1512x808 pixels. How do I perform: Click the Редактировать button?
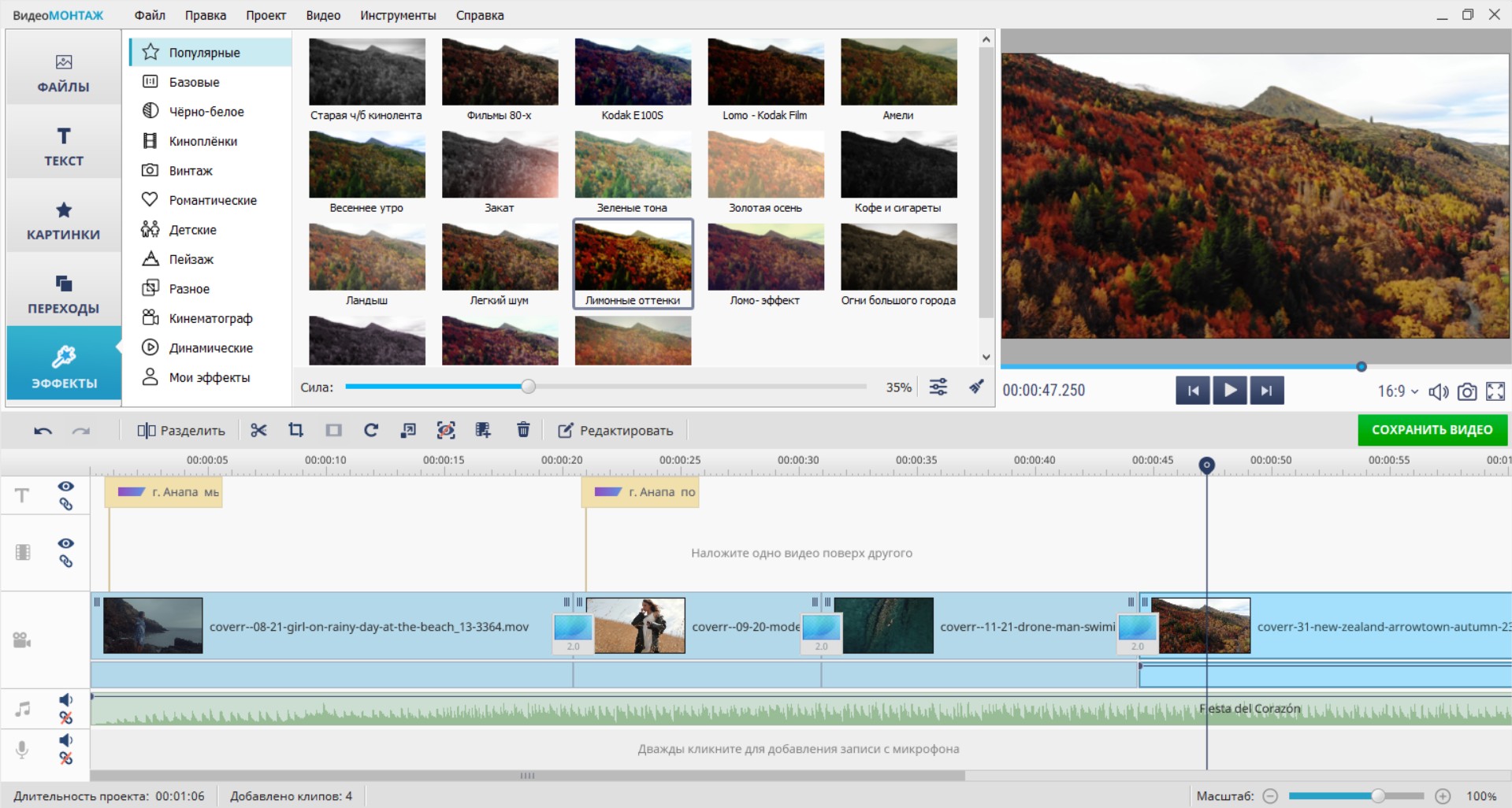click(x=616, y=431)
